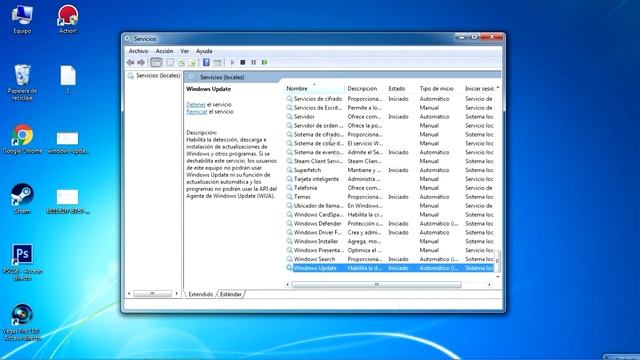This screenshot has height=360, width=640.
Task: Select the windows-upda file on desktop
Action: [68, 143]
